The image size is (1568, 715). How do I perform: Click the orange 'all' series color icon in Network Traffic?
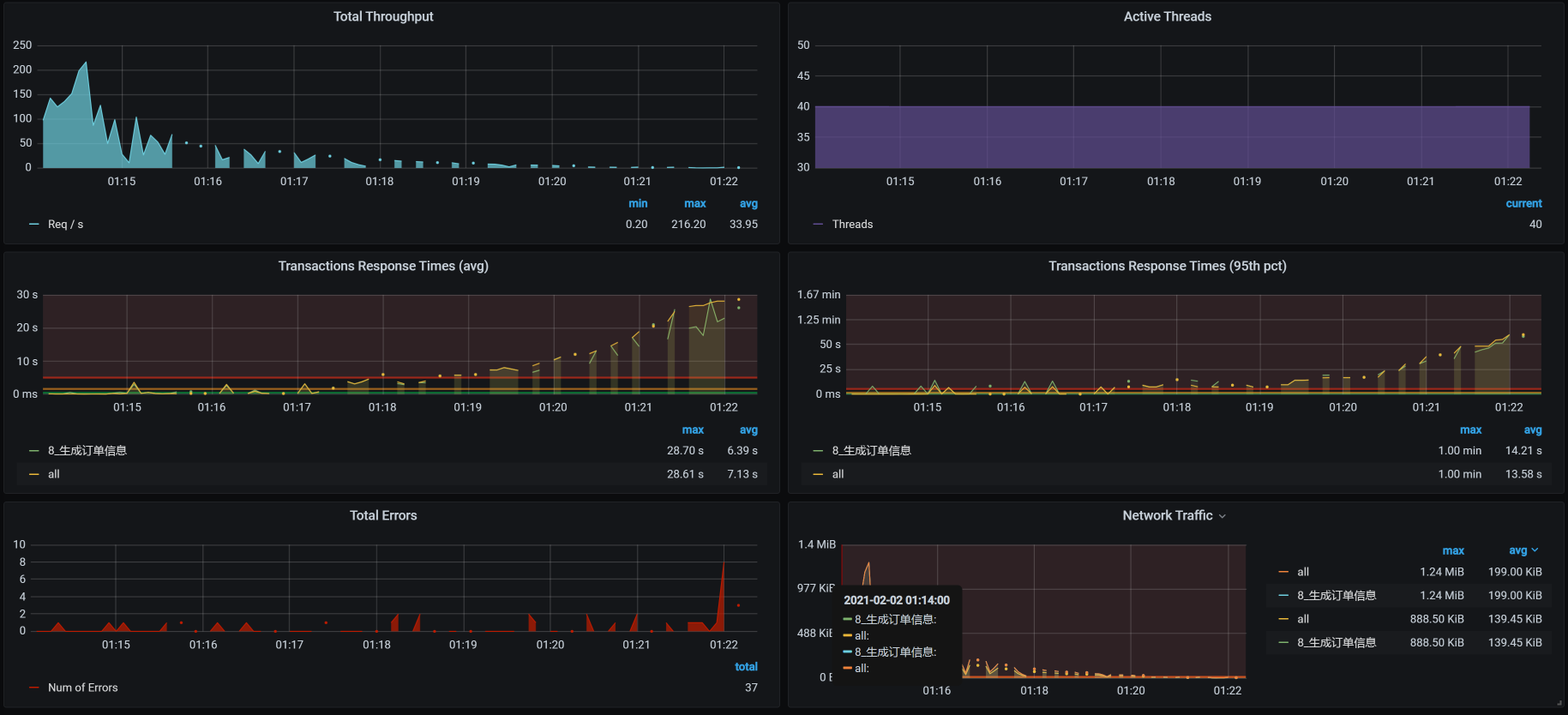(x=1283, y=572)
